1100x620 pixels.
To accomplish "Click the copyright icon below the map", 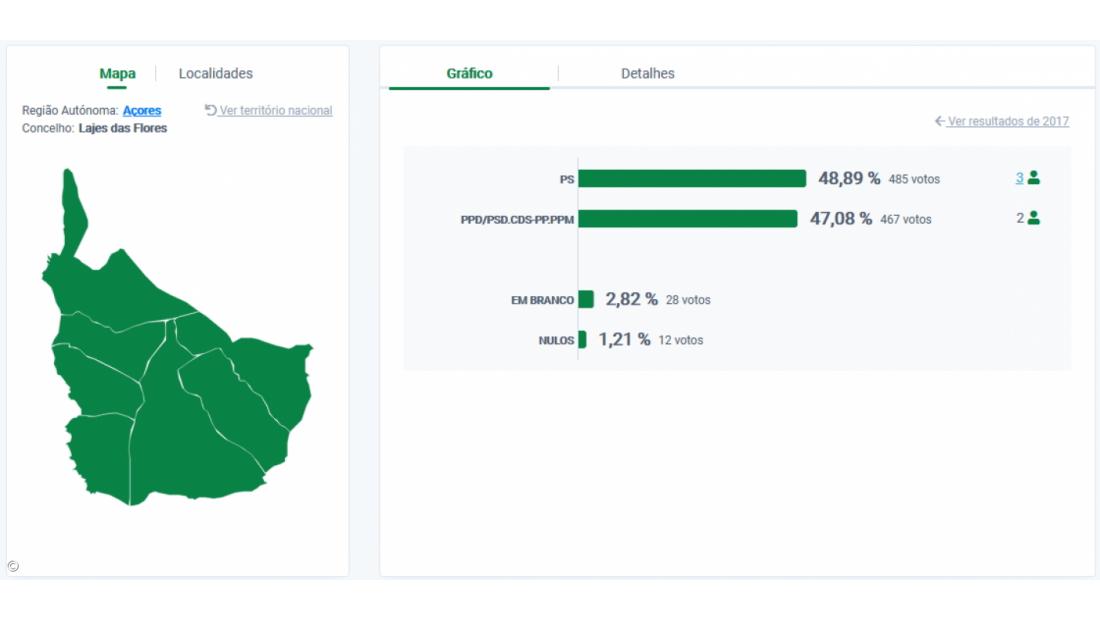I will pos(13,566).
